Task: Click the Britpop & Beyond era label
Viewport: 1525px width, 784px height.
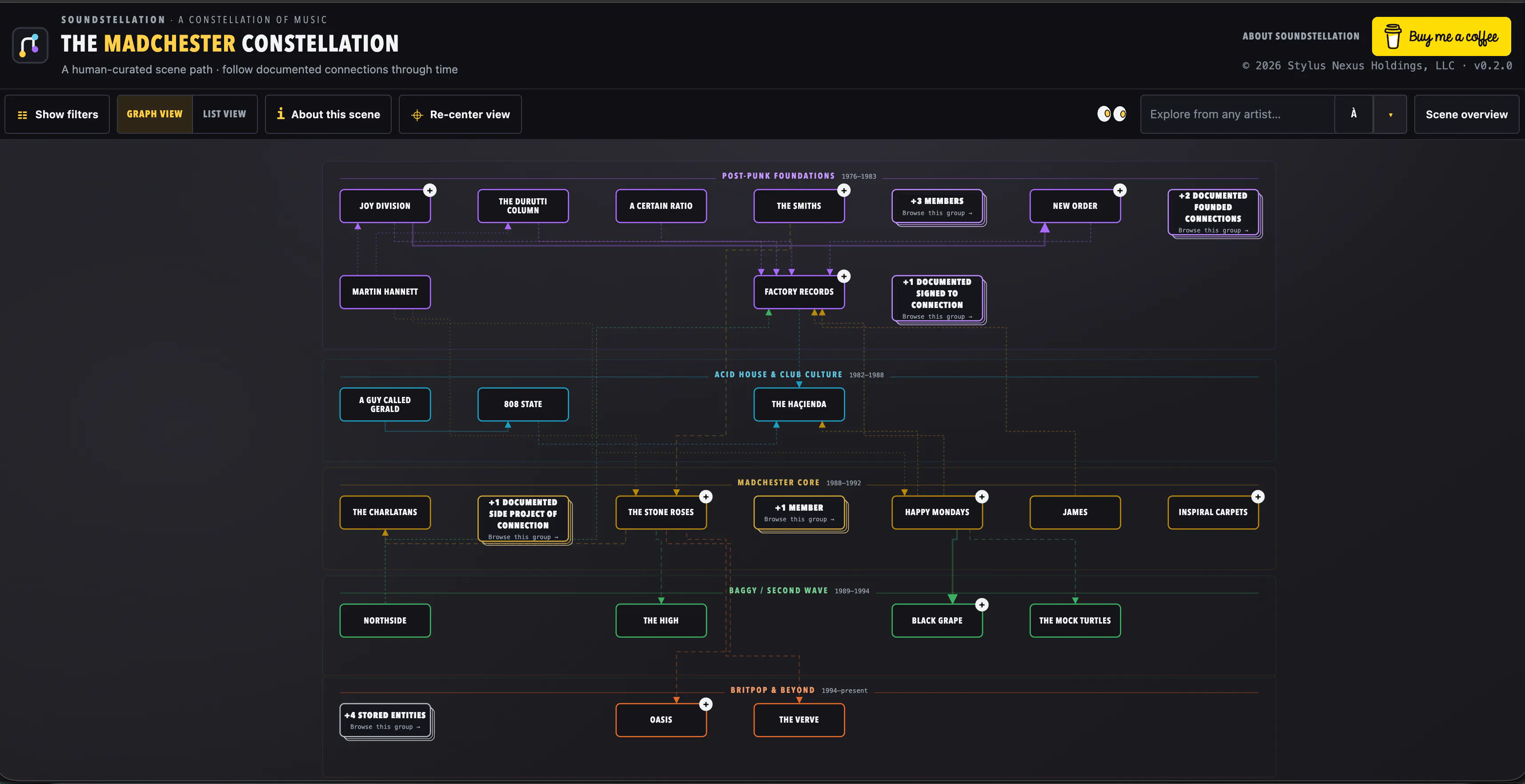Action: [772, 690]
